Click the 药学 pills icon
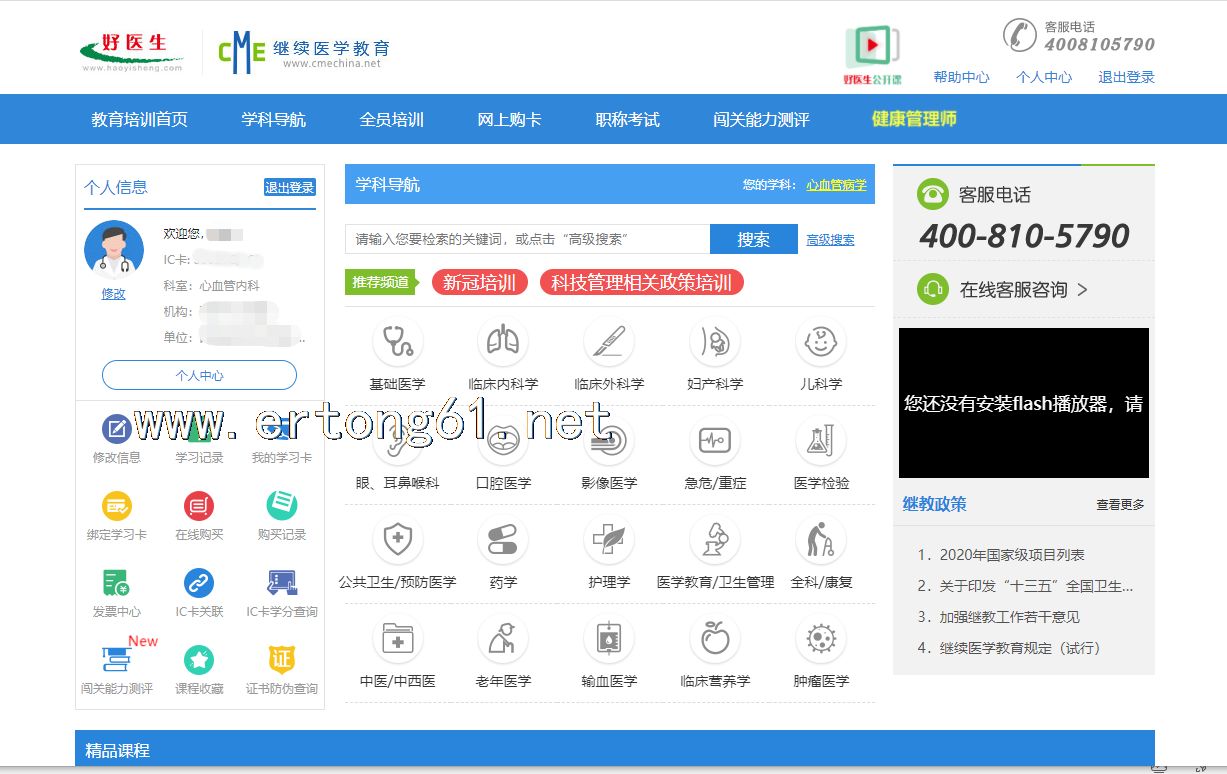The image size is (1227, 774). pos(503,540)
